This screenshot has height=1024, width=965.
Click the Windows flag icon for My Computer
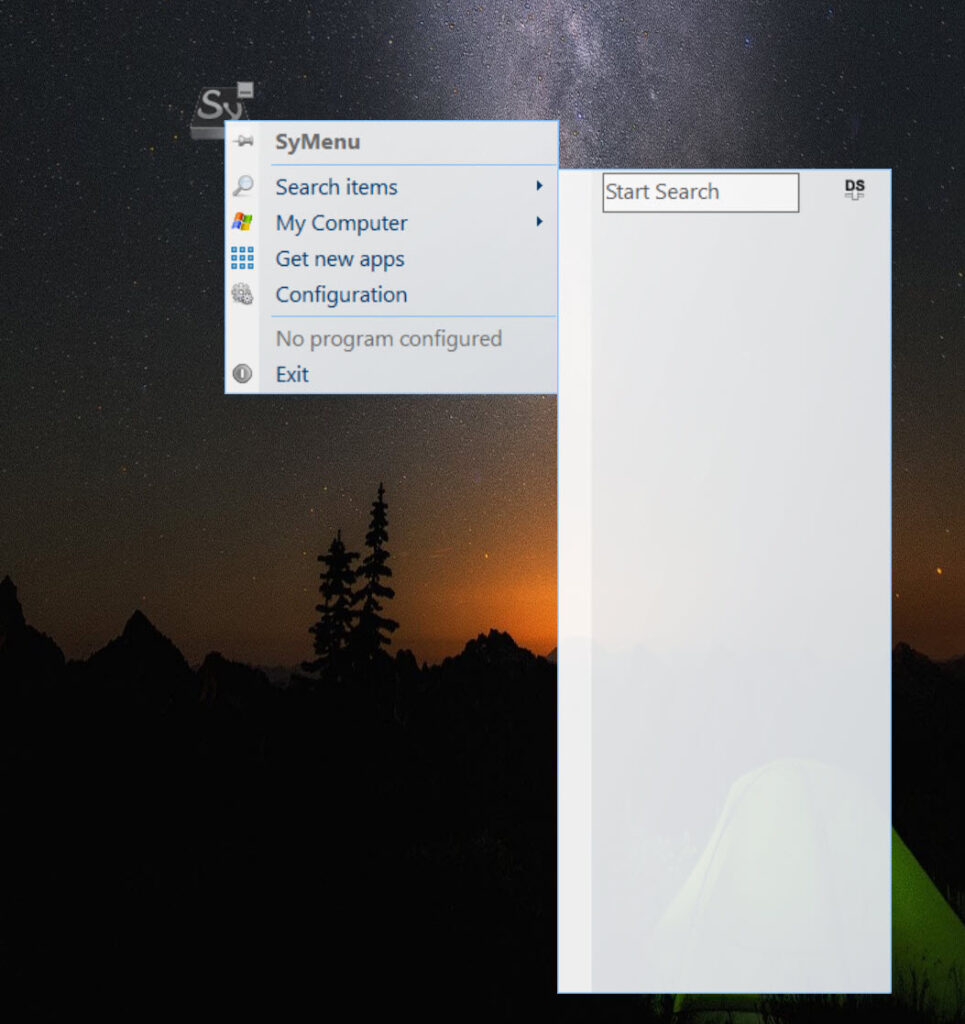(x=242, y=222)
